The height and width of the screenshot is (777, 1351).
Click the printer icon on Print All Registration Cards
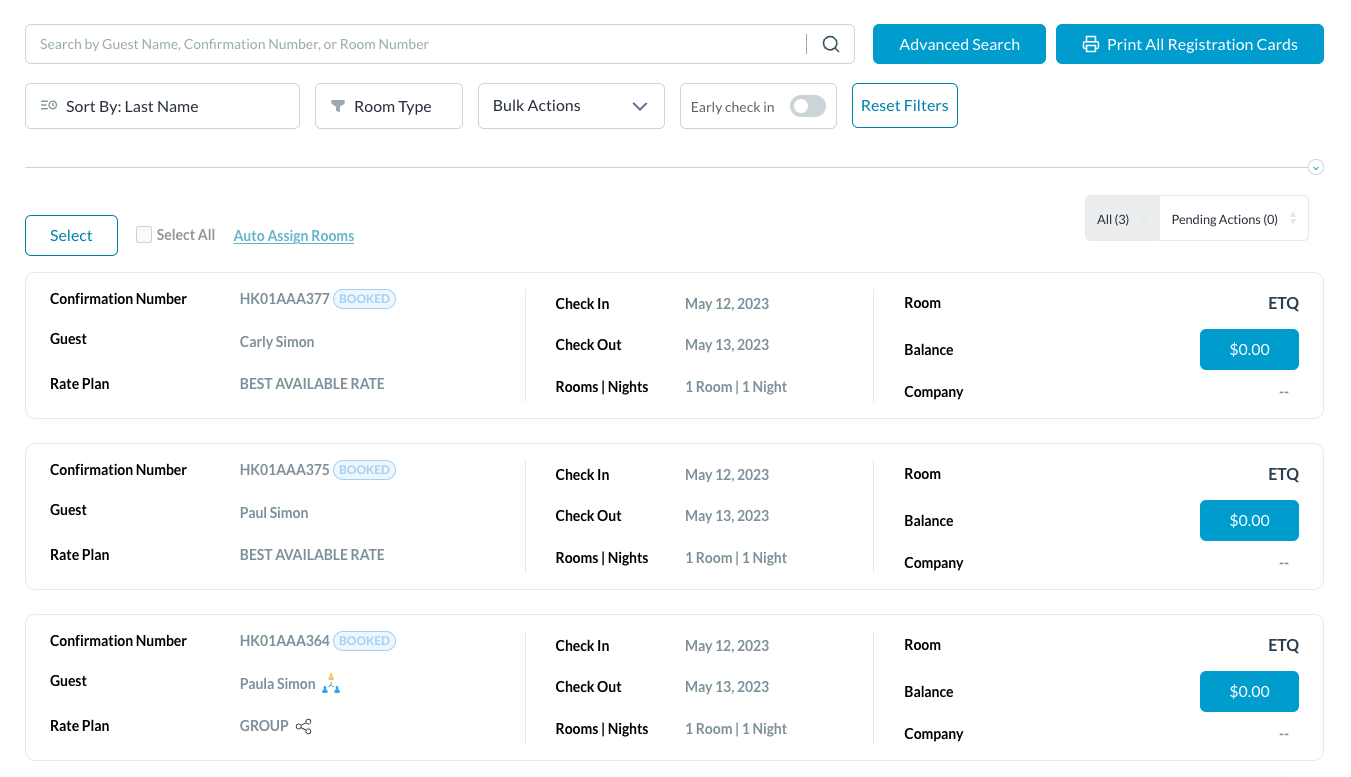(1090, 44)
